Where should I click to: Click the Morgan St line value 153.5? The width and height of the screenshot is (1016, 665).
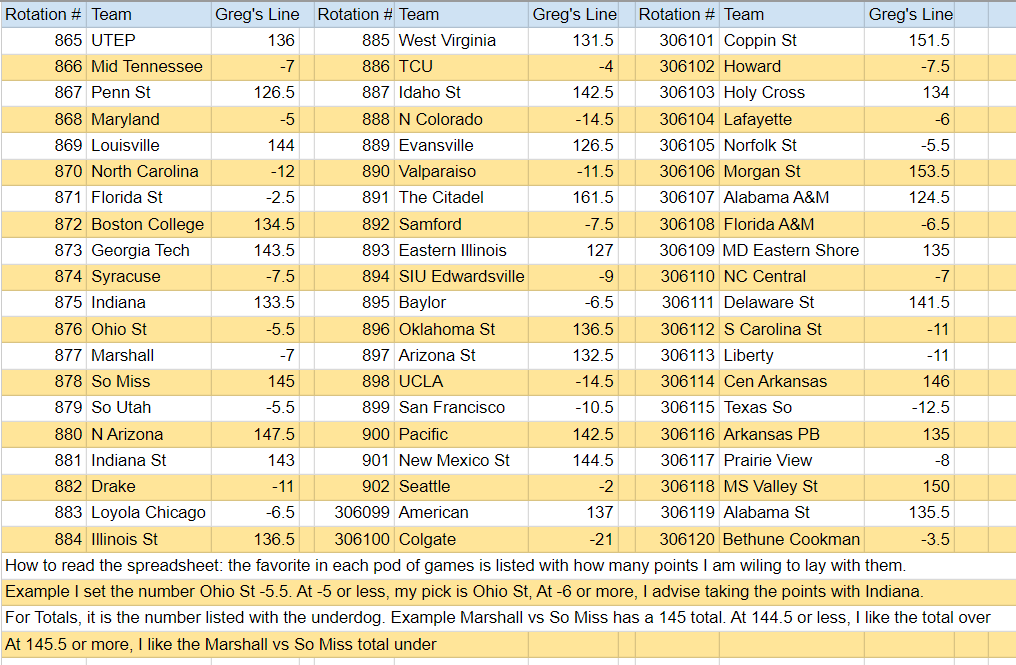(x=925, y=171)
